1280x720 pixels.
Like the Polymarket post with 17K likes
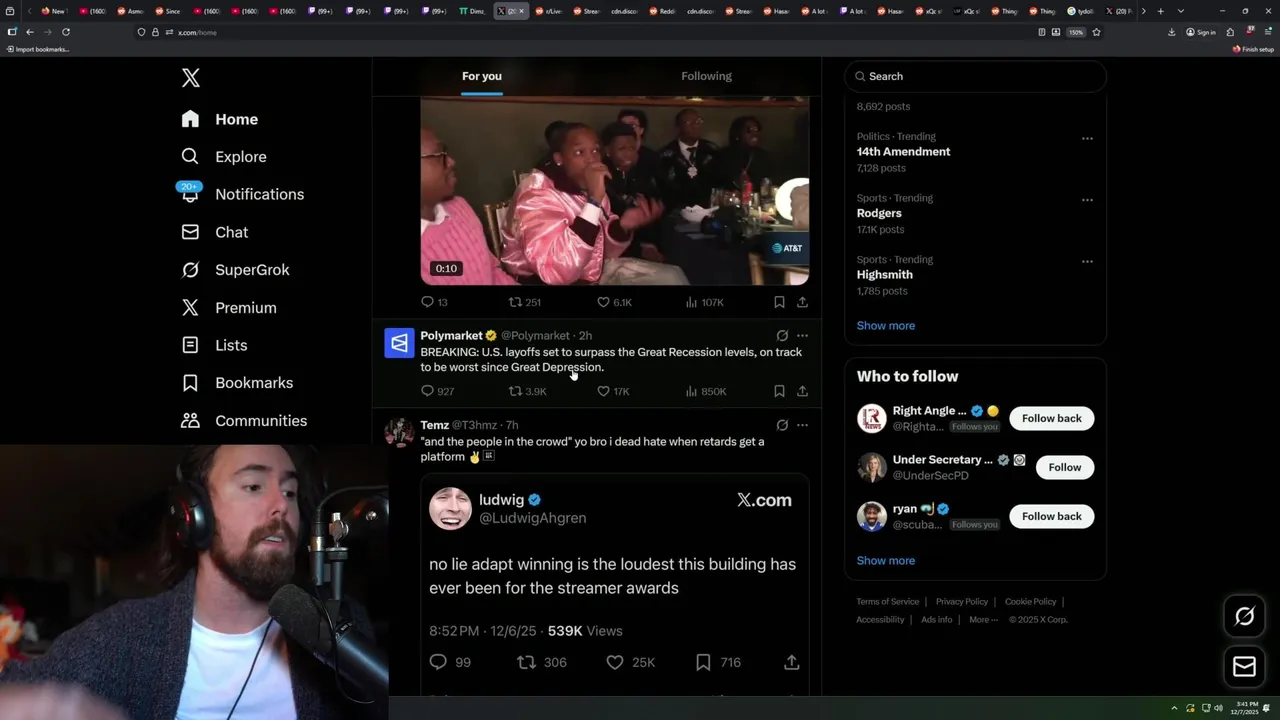613,391
